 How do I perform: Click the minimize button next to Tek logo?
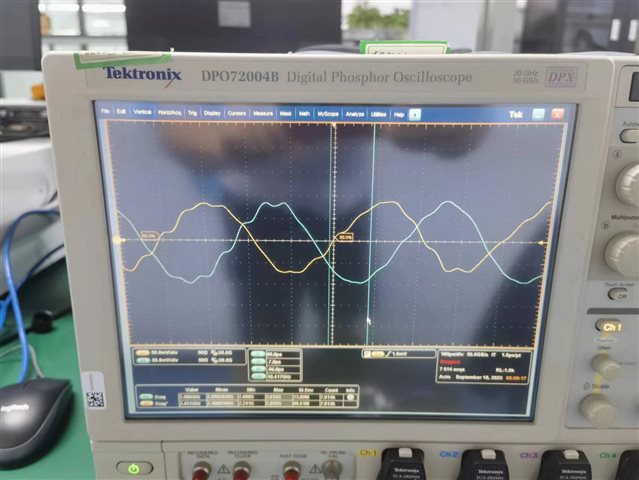pos(538,114)
